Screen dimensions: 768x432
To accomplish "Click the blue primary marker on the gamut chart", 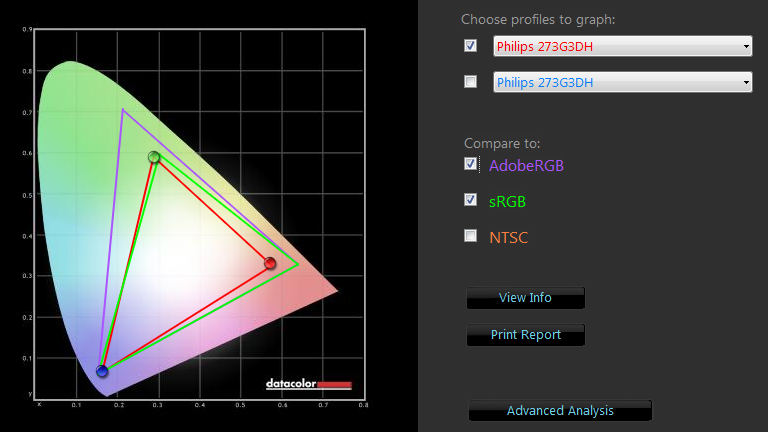I will (x=102, y=371).
